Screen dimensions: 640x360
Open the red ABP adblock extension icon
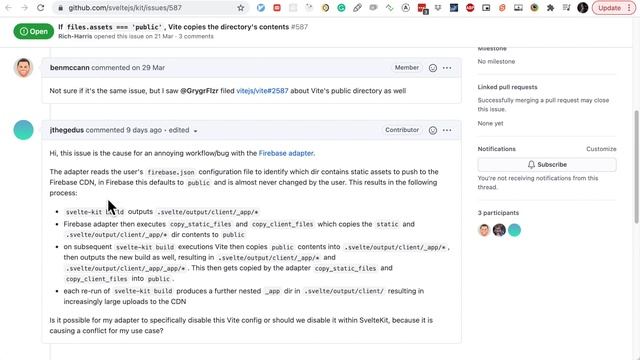pyautogui.click(x=470, y=8)
